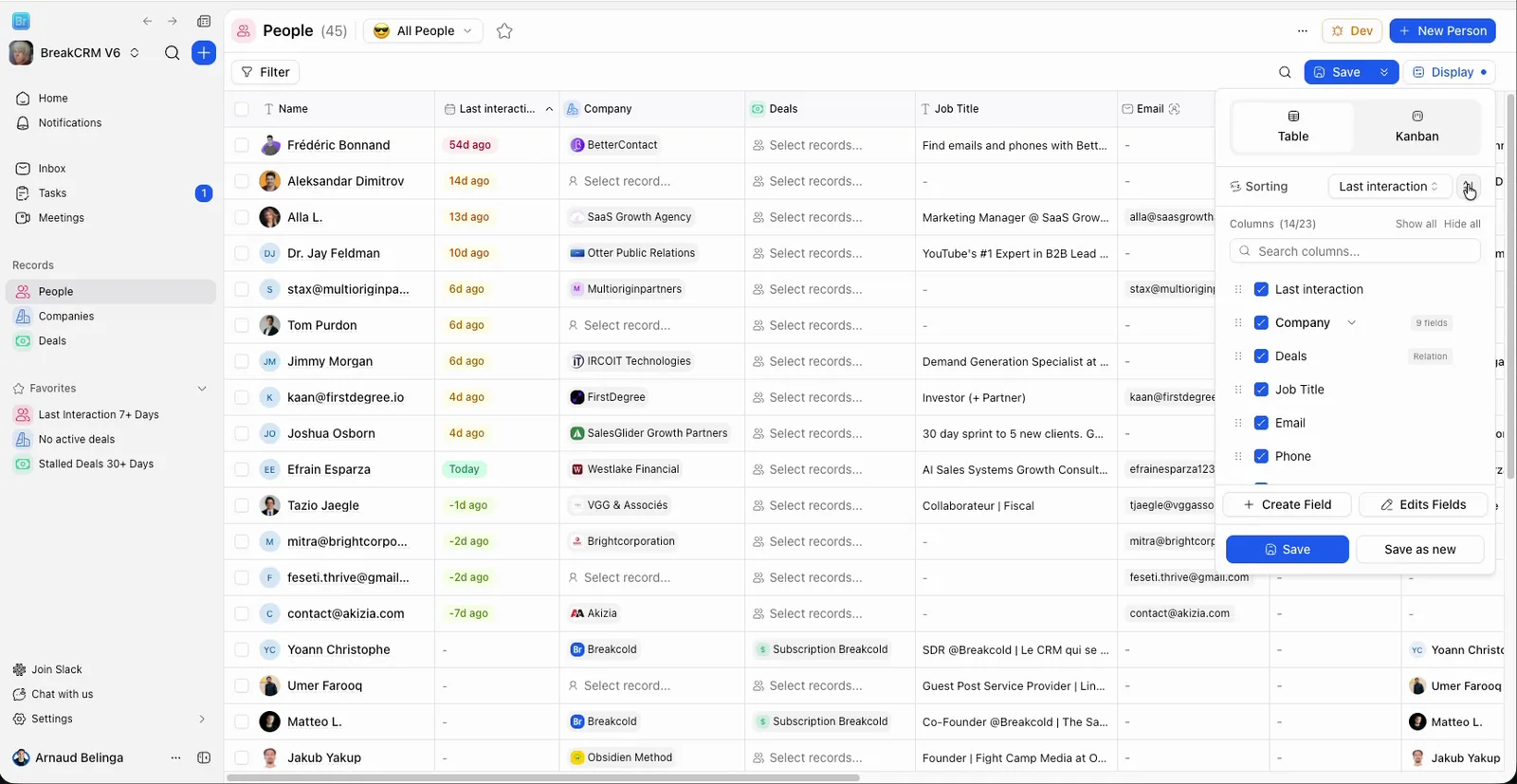Open the three-dot menu next to Dev
The height and width of the screenshot is (784, 1517).
(1303, 31)
